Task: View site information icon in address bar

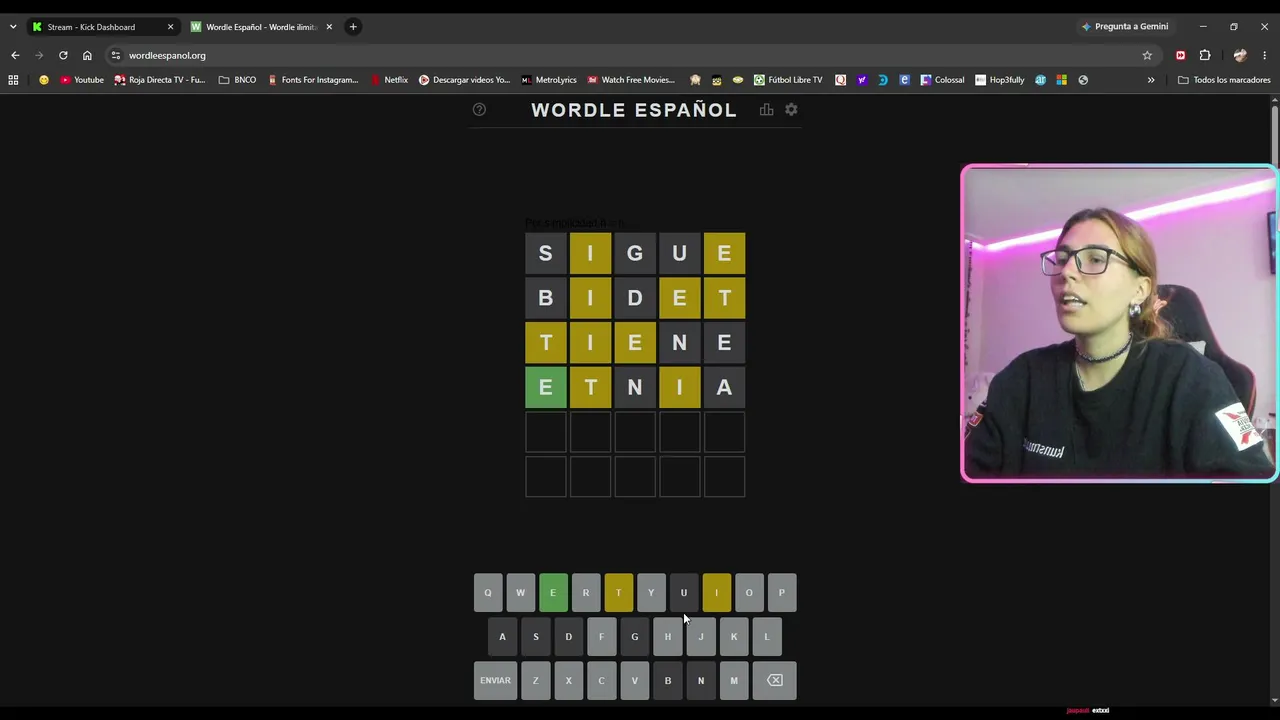Action: click(x=116, y=55)
